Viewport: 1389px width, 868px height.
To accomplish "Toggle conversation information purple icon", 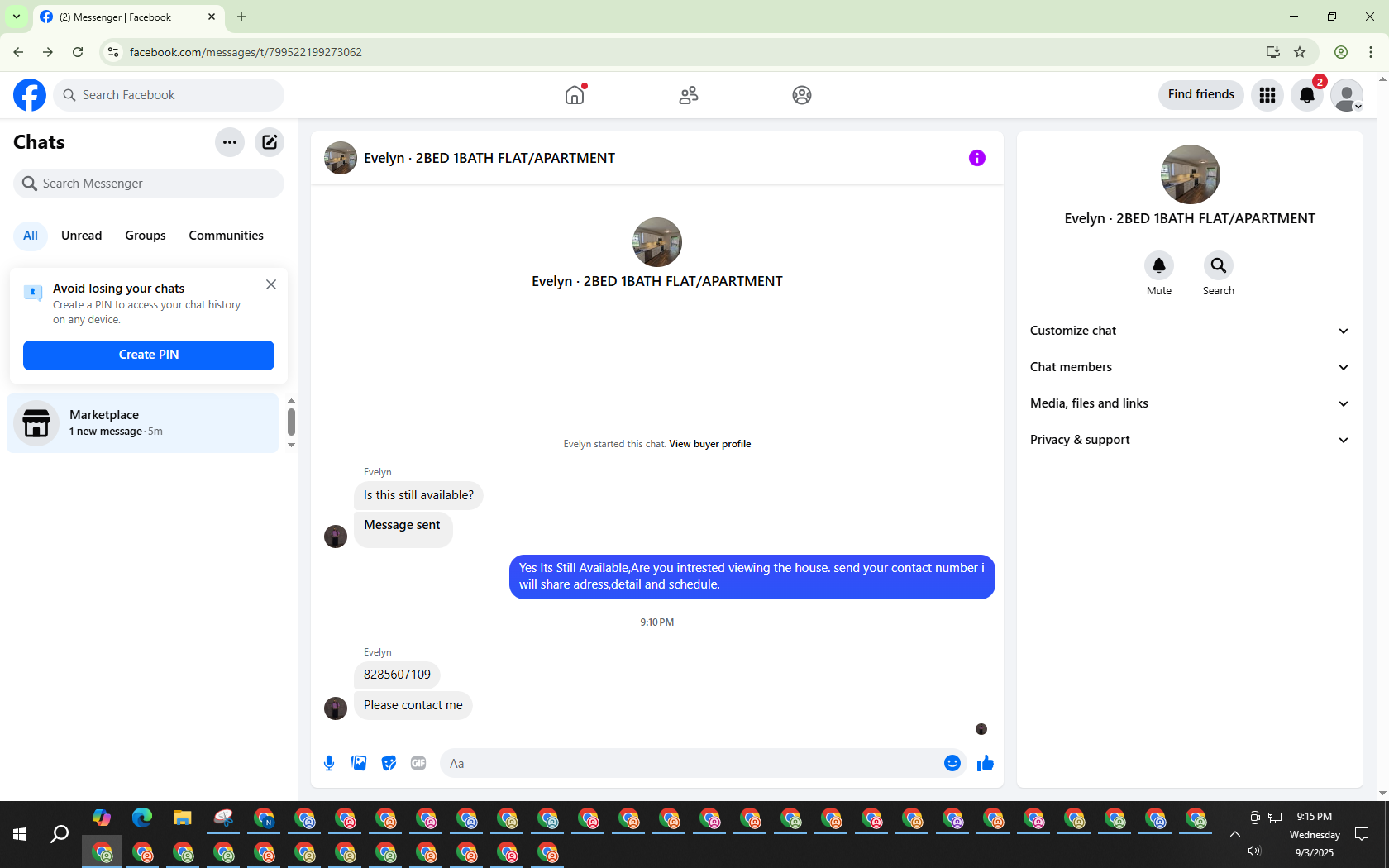I will (x=977, y=158).
